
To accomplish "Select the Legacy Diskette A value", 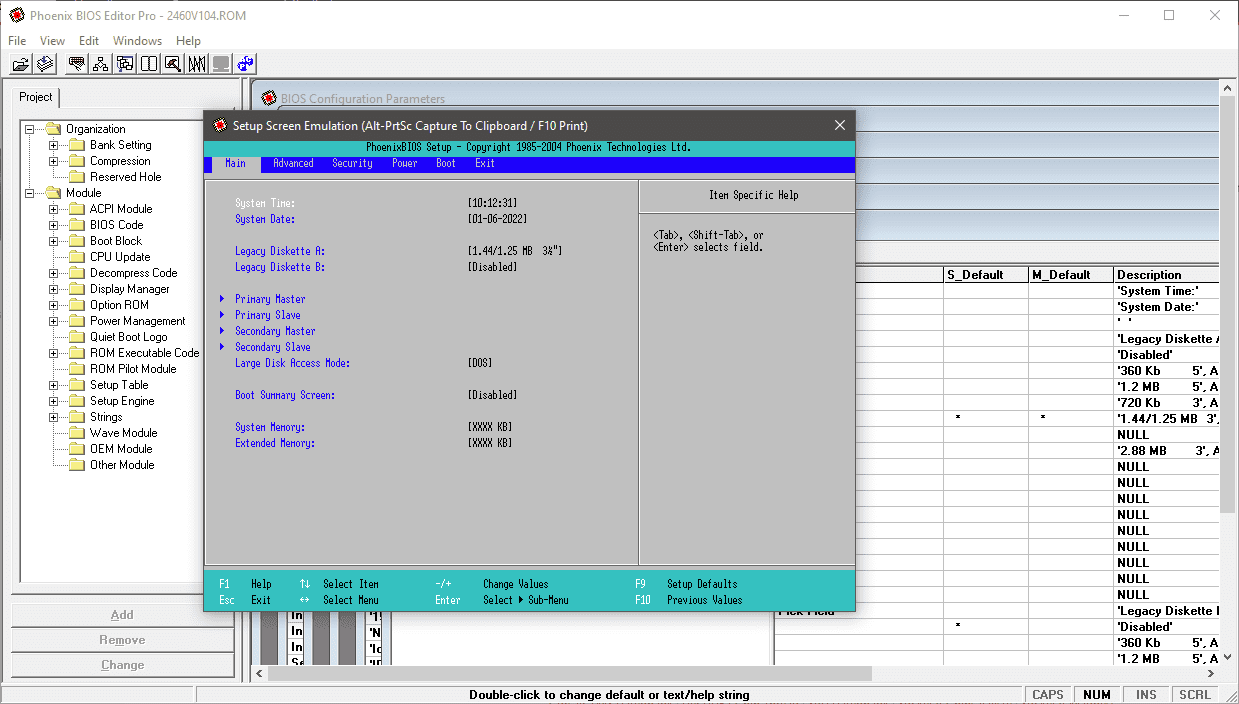I will pyautogui.click(x=515, y=251).
